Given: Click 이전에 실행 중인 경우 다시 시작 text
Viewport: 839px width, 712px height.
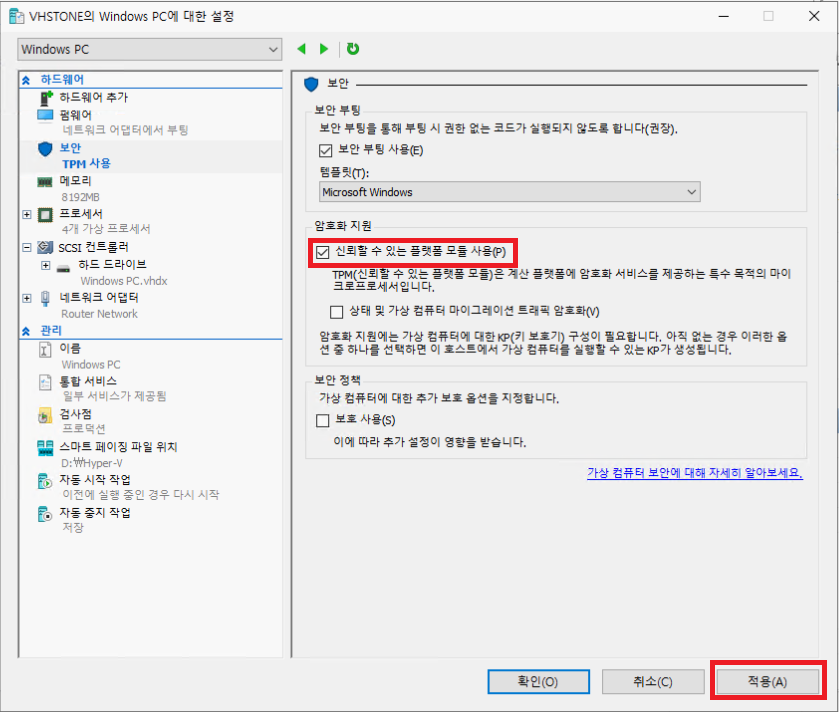Looking at the screenshot, I should (x=141, y=495).
